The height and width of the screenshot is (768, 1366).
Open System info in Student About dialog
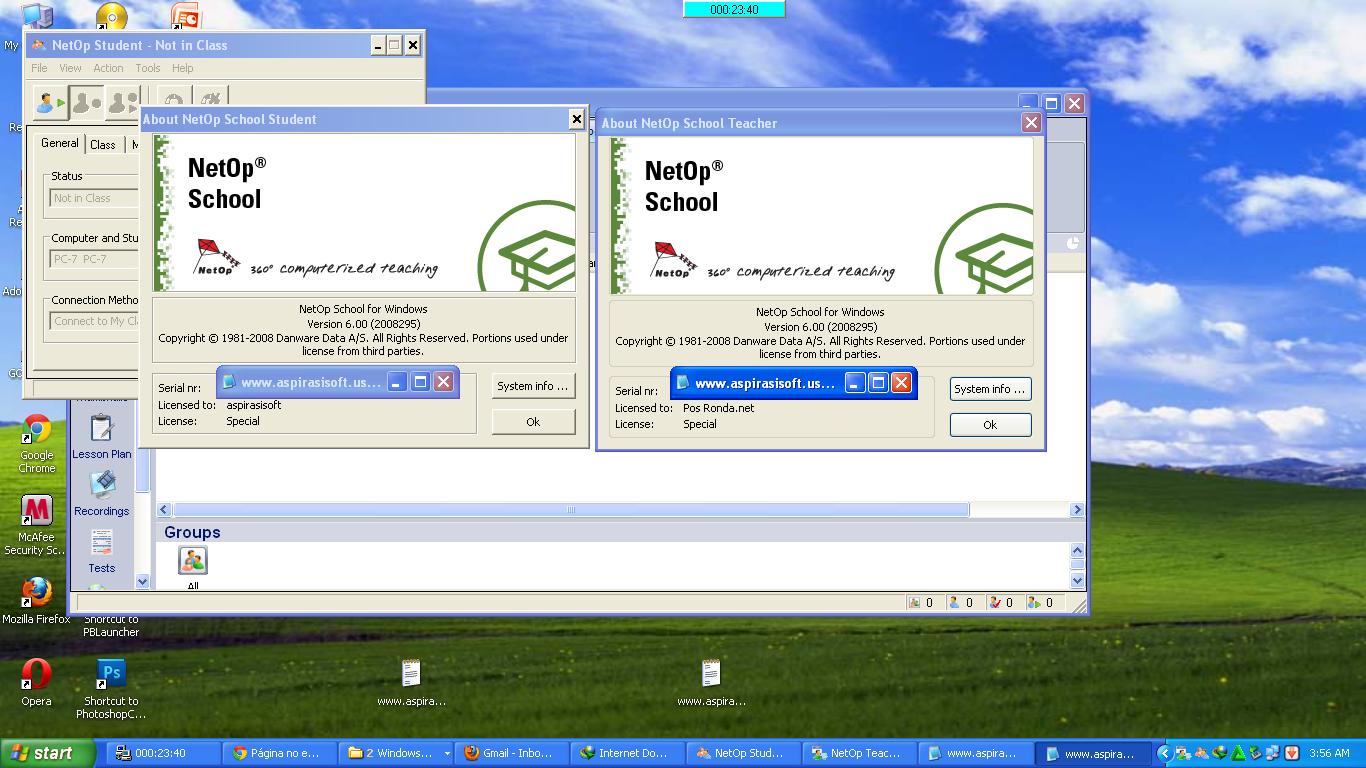(533, 386)
